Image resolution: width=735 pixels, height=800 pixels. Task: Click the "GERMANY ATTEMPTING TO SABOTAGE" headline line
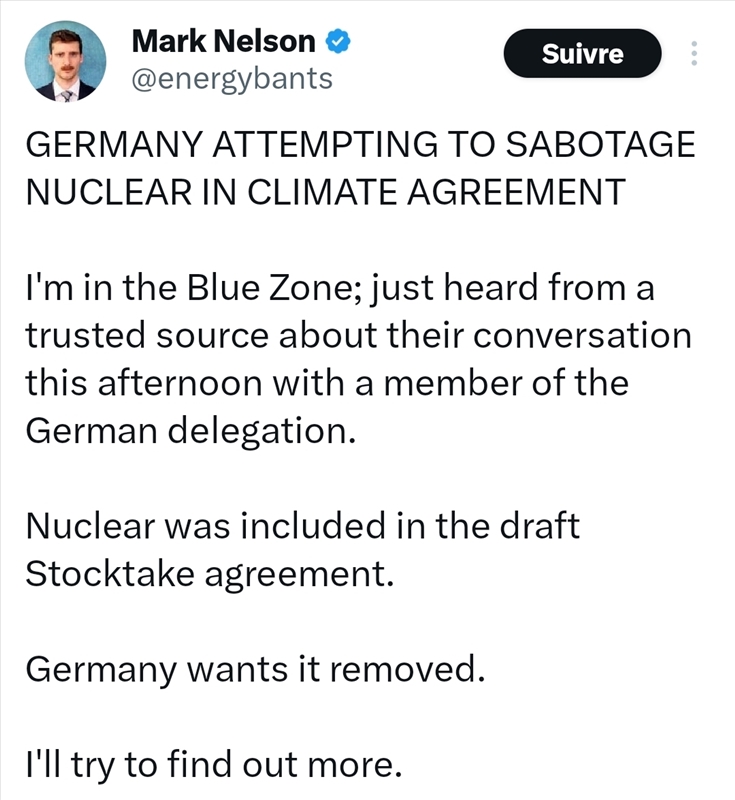pyautogui.click(x=358, y=144)
